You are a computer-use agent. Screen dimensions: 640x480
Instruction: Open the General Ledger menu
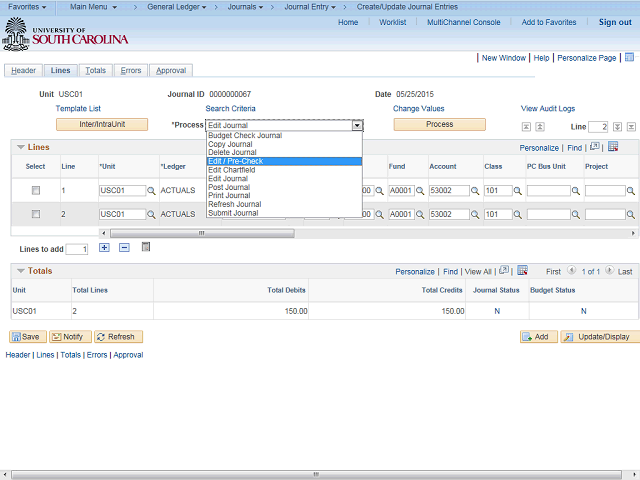tap(177, 6)
